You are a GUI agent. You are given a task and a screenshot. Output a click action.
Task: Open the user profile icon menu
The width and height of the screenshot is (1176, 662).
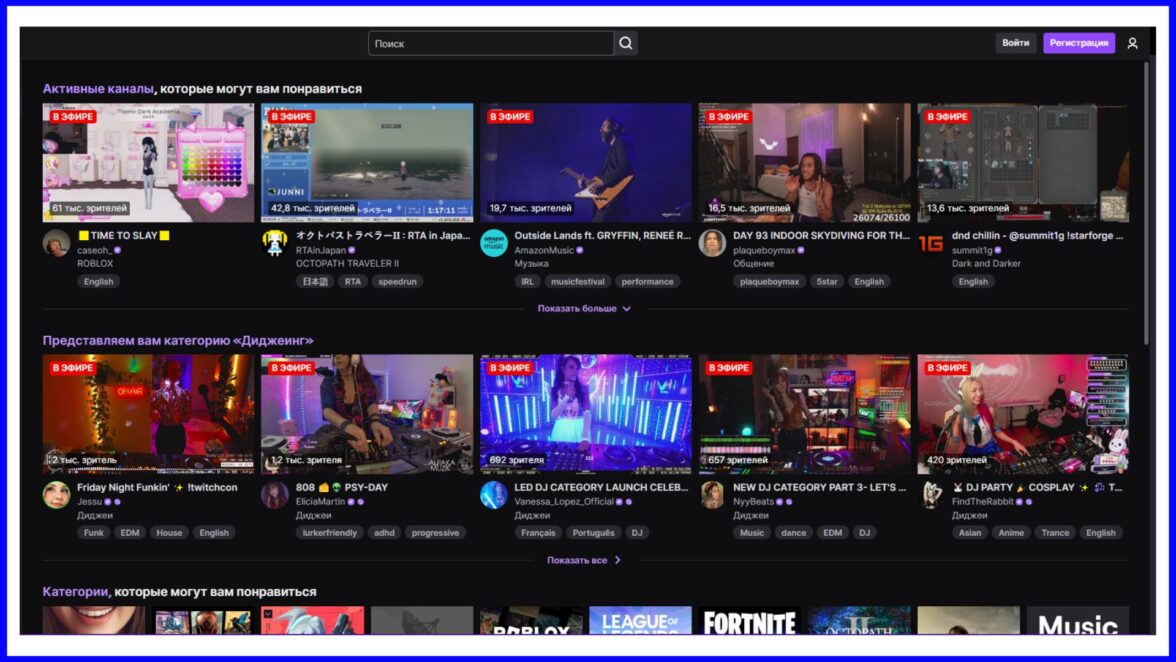[x=1132, y=43]
